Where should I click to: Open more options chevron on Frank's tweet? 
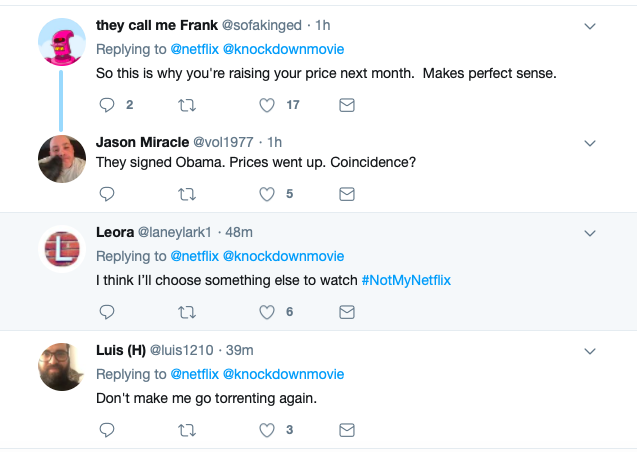(590, 26)
